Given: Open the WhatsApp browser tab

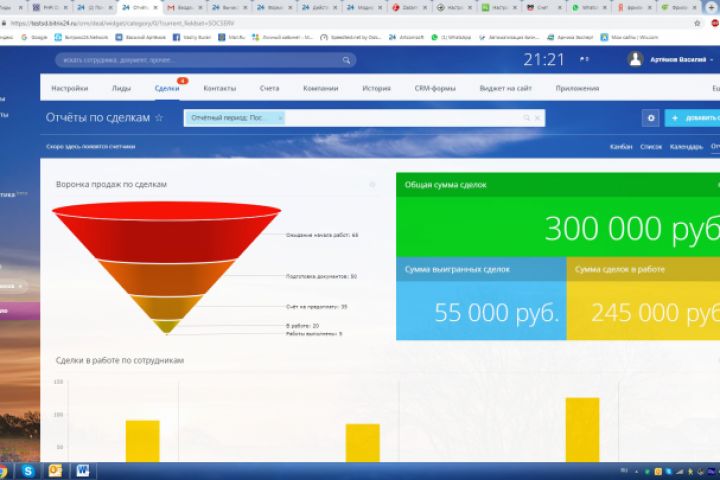Looking at the screenshot, I should coord(589,8).
